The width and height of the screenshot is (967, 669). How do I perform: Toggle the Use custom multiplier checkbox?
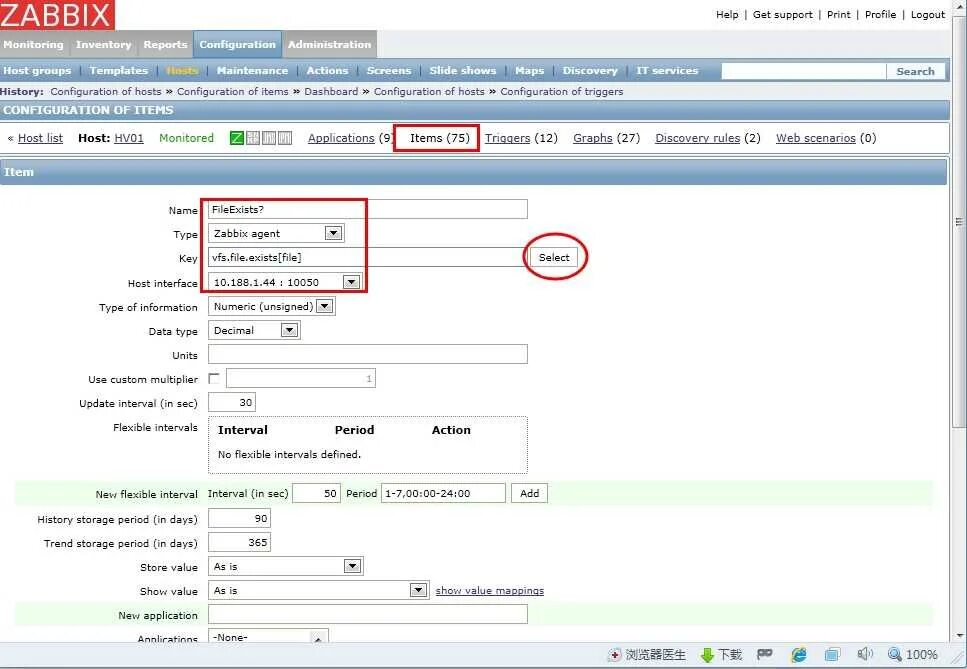click(214, 379)
